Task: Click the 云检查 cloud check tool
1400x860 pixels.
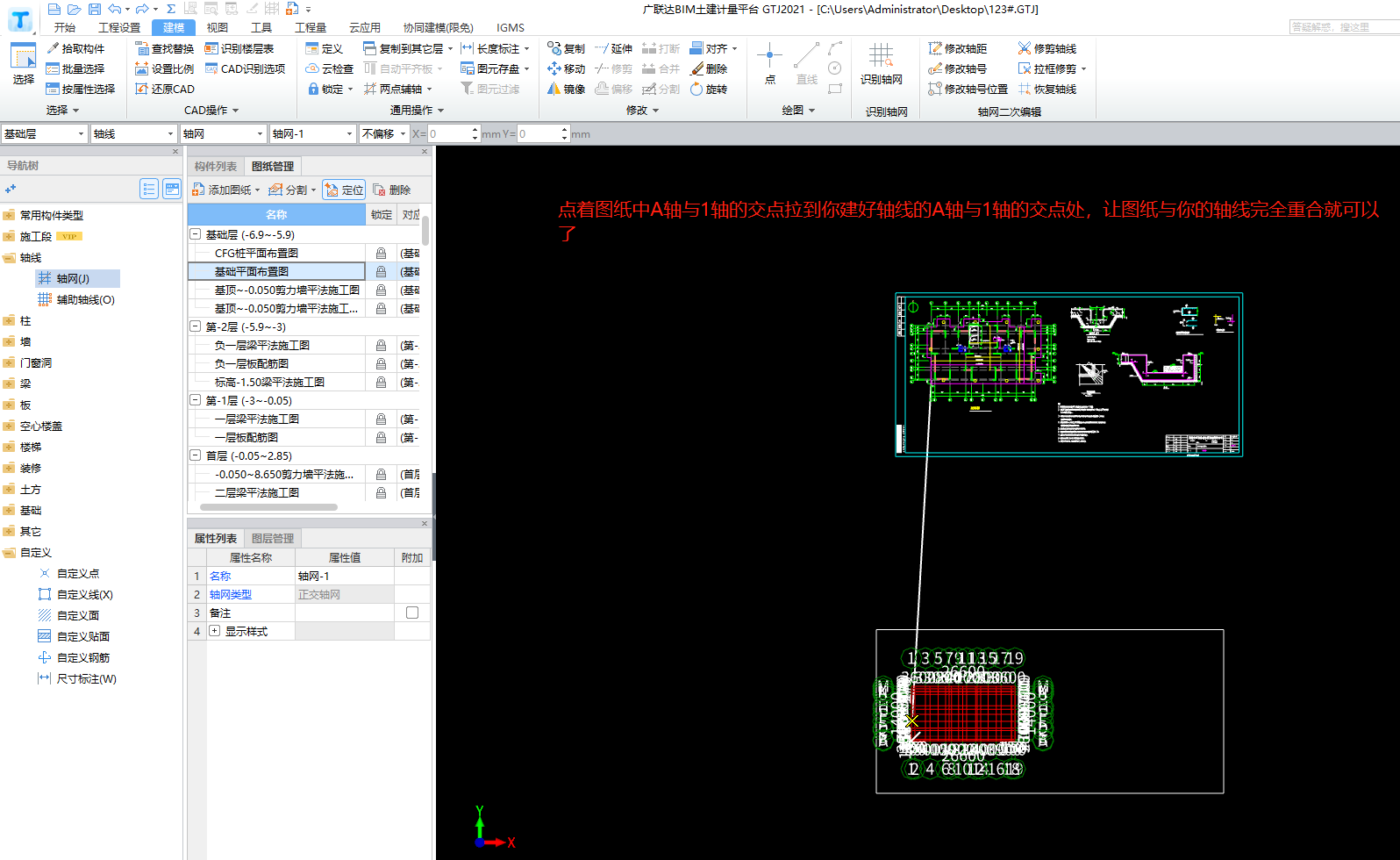Action: pos(329,68)
